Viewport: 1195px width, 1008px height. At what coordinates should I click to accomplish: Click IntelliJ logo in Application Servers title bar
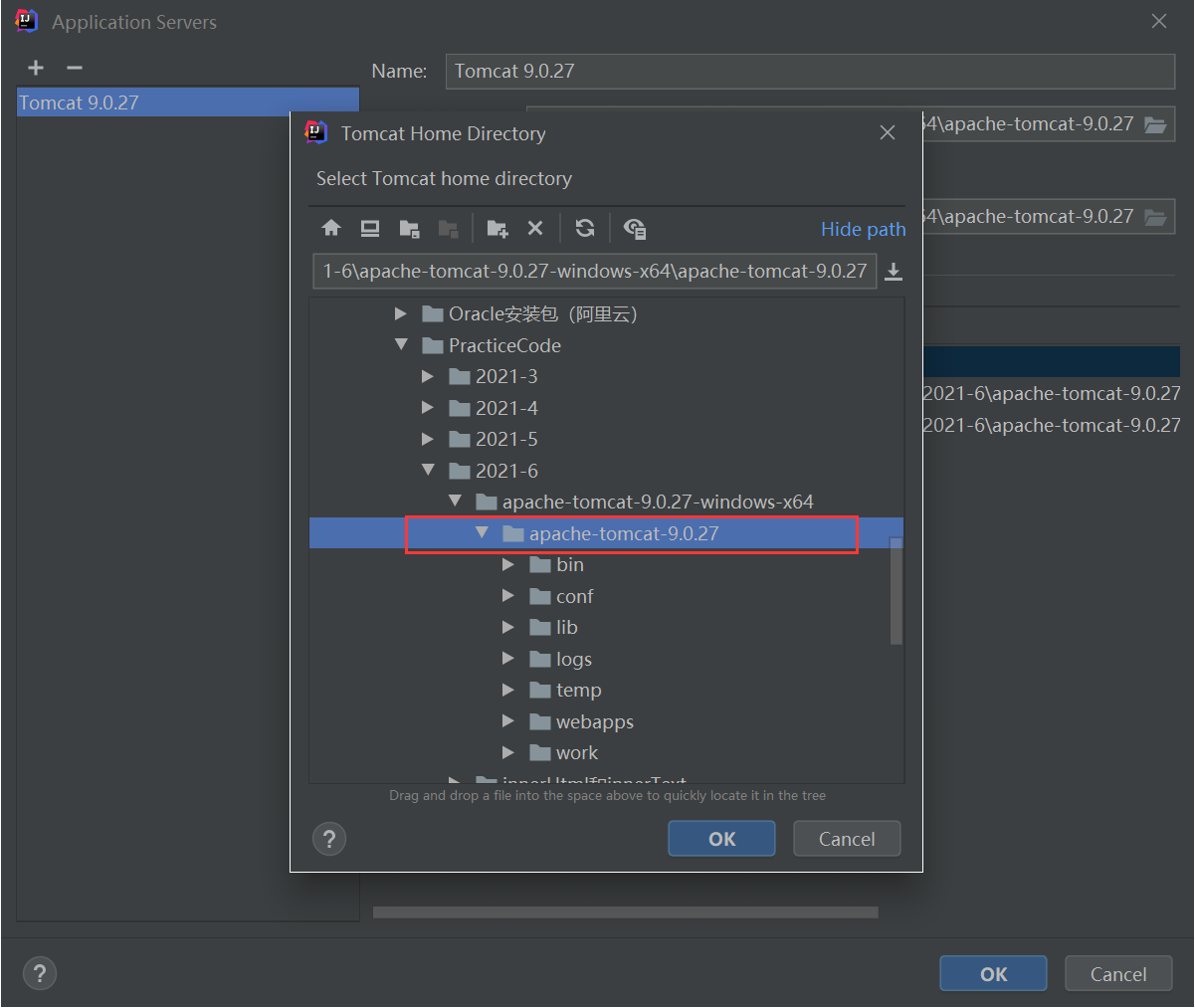(27, 21)
